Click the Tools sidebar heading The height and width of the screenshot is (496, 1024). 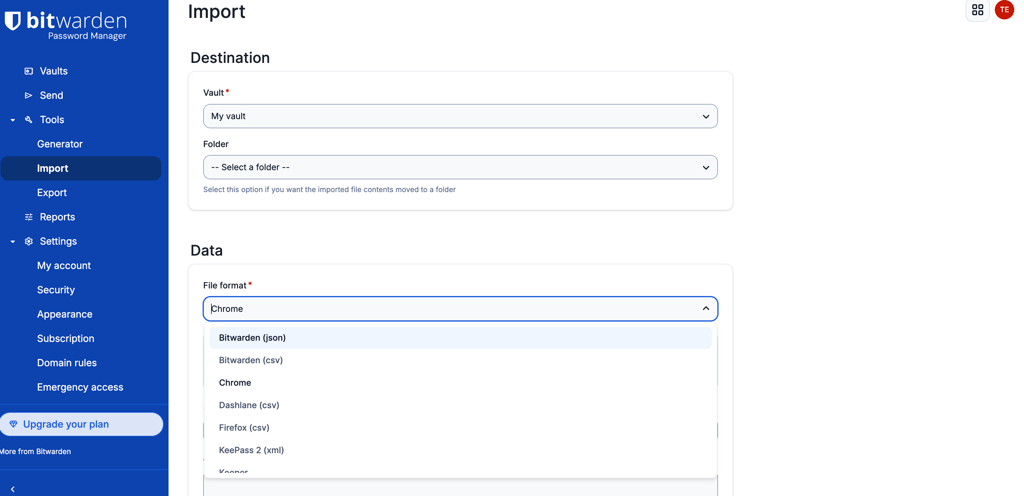(x=52, y=119)
